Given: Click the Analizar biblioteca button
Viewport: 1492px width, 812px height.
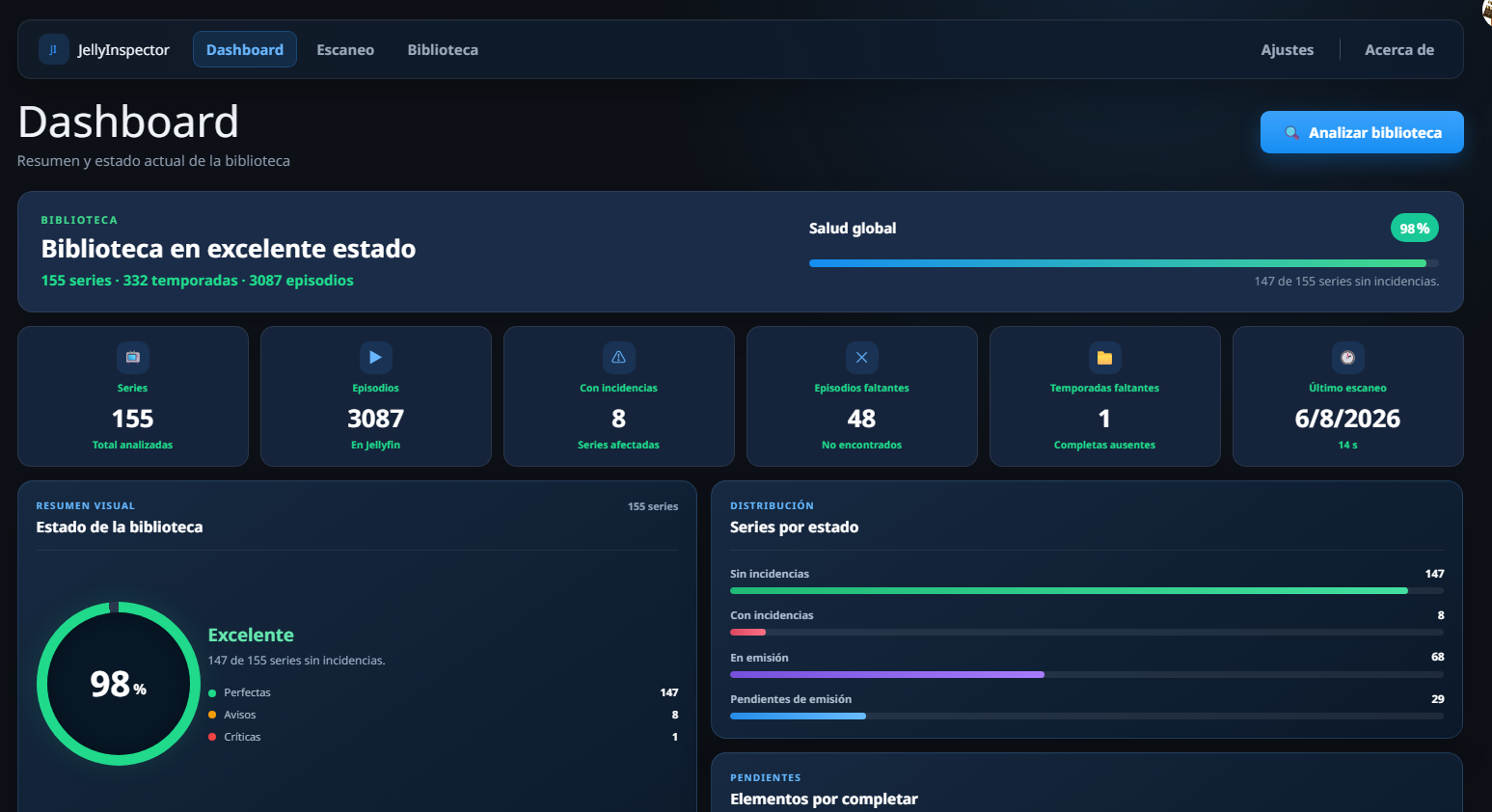Looking at the screenshot, I should click(1362, 132).
